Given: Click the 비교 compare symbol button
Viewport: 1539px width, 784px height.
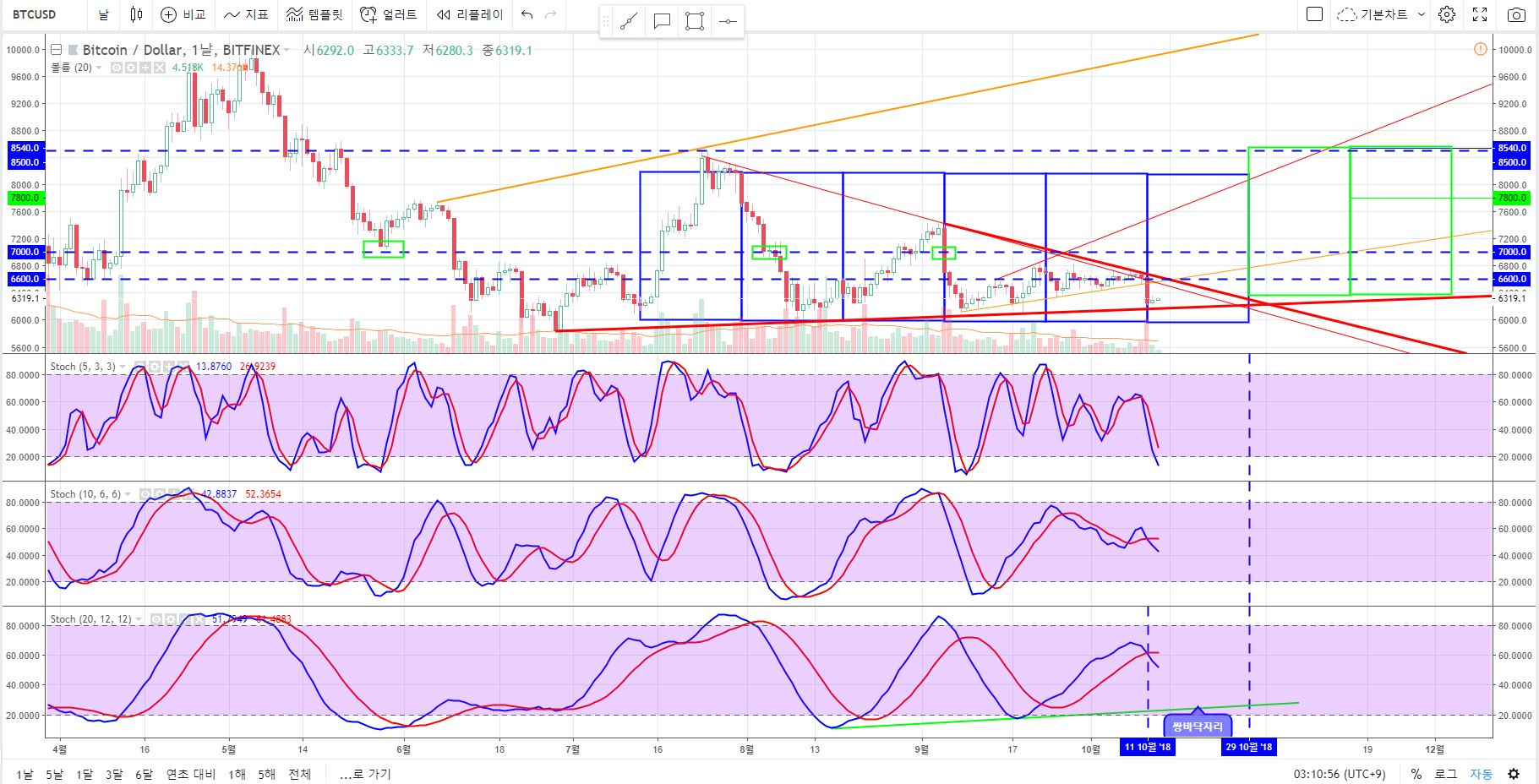Looking at the screenshot, I should pyautogui.click(x=183, y=14).
